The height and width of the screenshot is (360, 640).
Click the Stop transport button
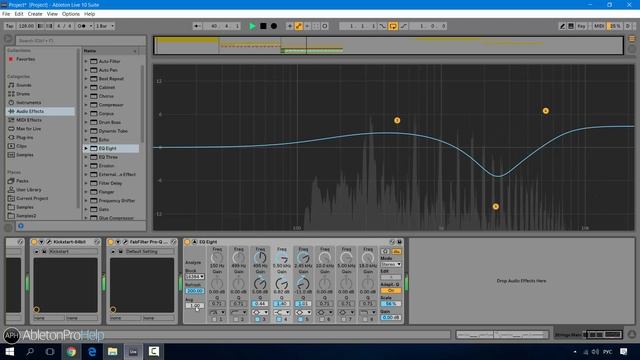point(263,26)
